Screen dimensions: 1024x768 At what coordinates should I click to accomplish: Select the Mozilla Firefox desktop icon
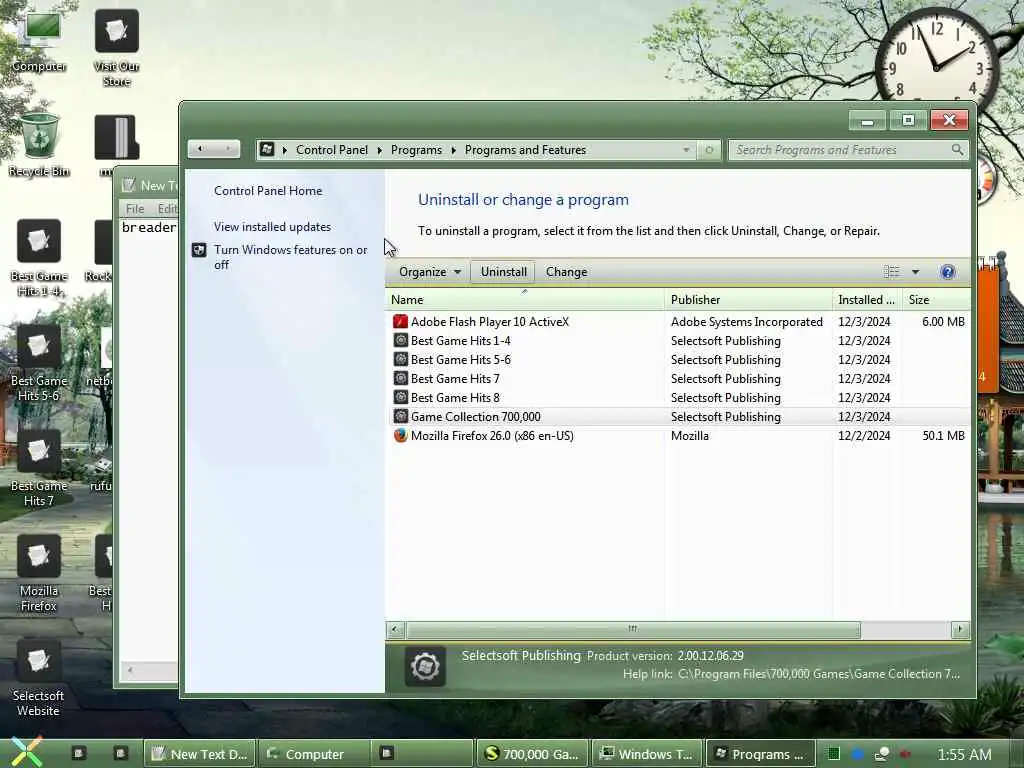point(39,573)
